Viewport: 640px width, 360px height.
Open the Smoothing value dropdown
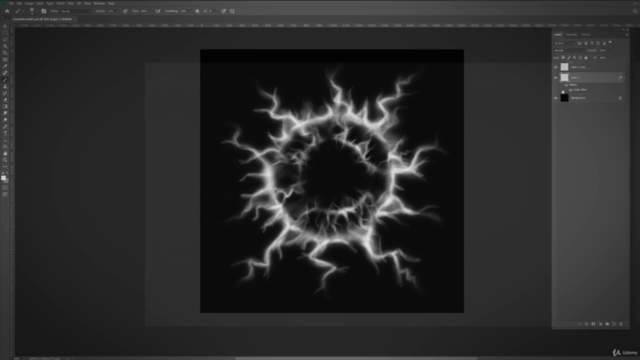190,11
